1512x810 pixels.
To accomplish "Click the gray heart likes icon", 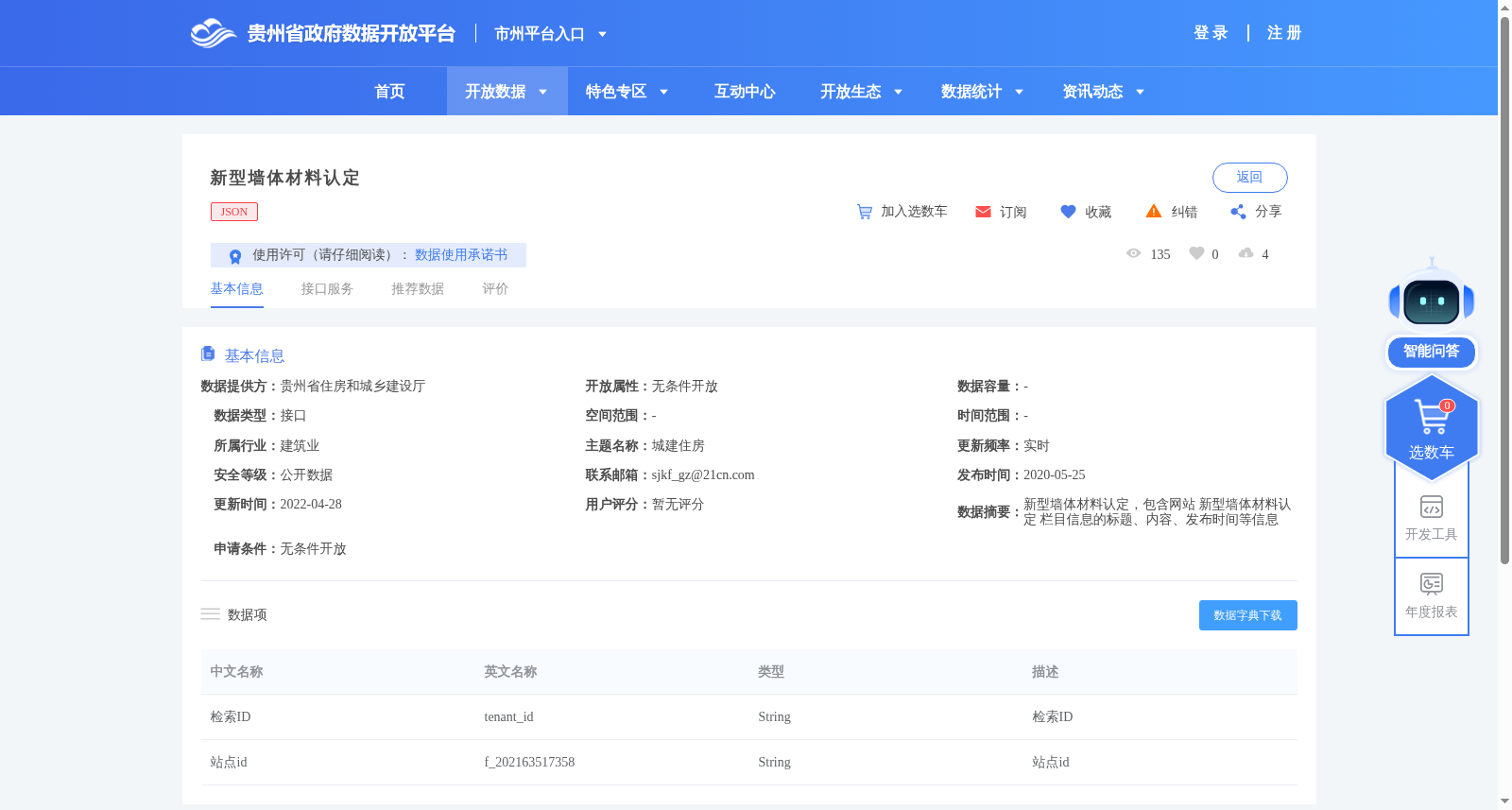I will coord(1196,253).
